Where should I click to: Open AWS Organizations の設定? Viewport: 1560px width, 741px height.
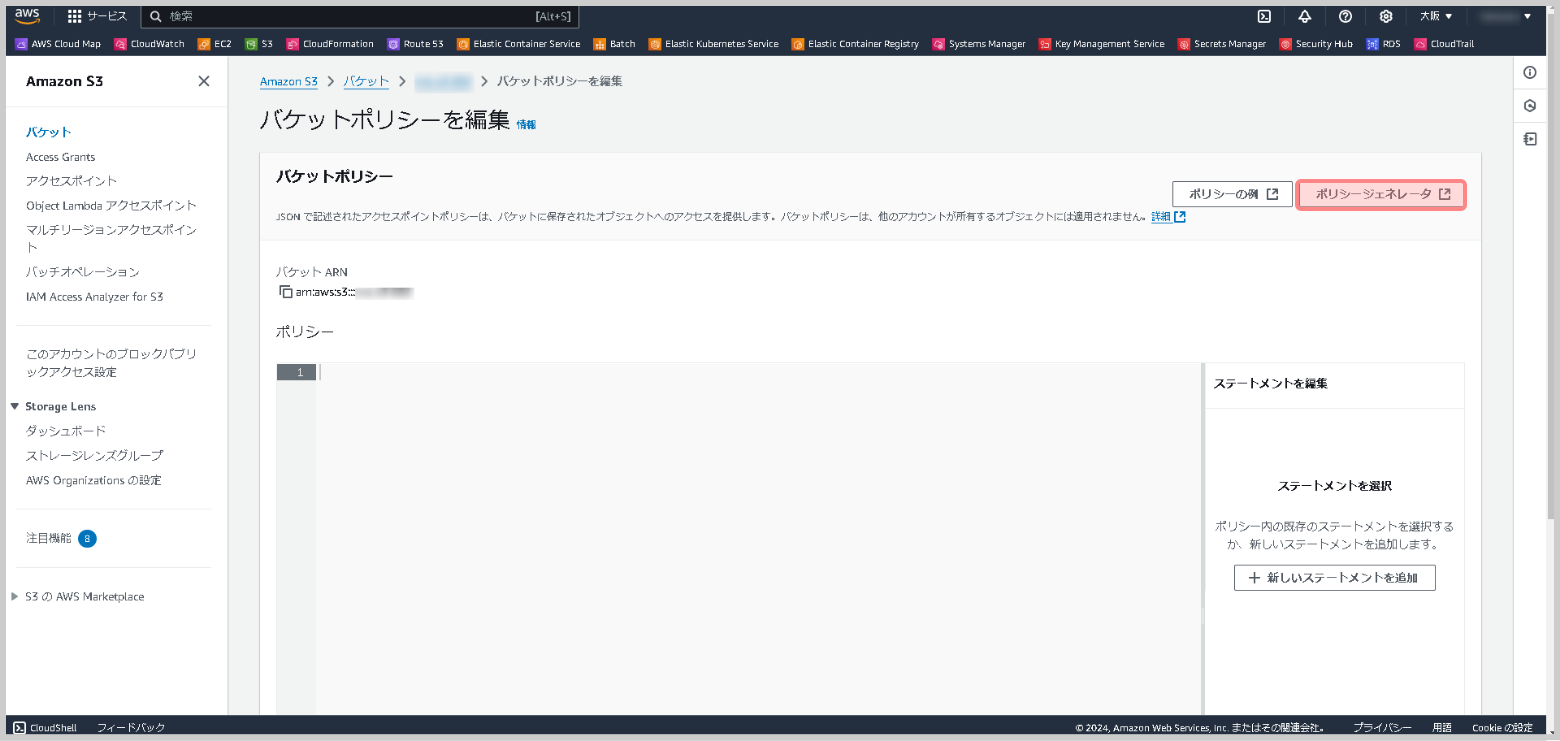coord(94,480)
